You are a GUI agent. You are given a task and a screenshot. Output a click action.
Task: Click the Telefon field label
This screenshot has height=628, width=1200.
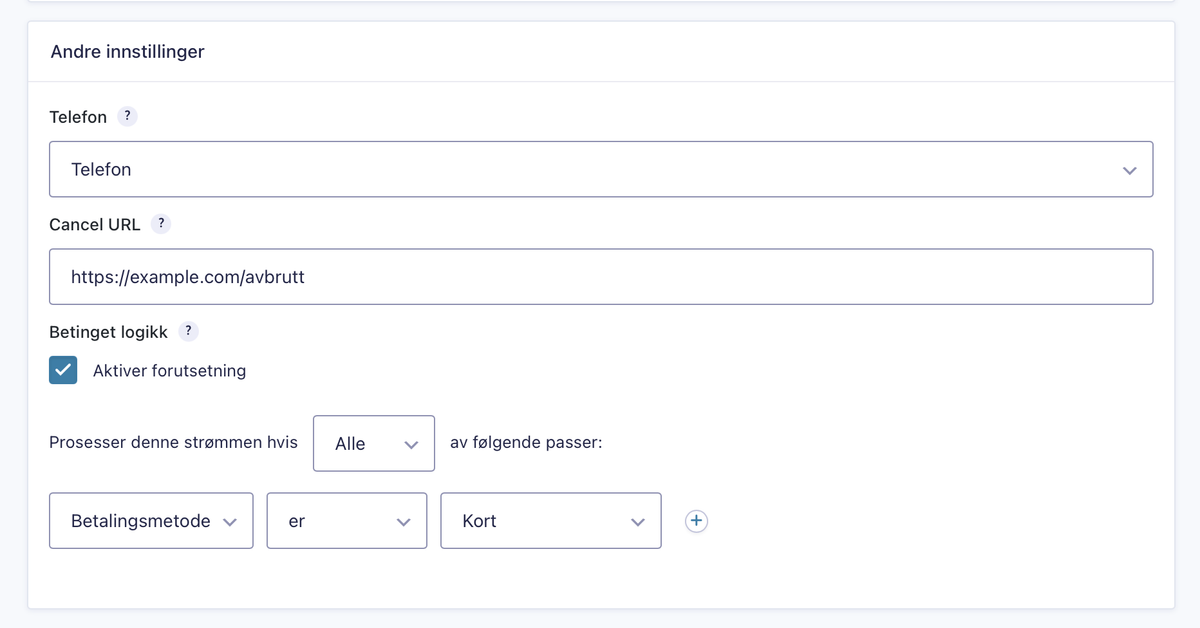(x=78, y=117)
